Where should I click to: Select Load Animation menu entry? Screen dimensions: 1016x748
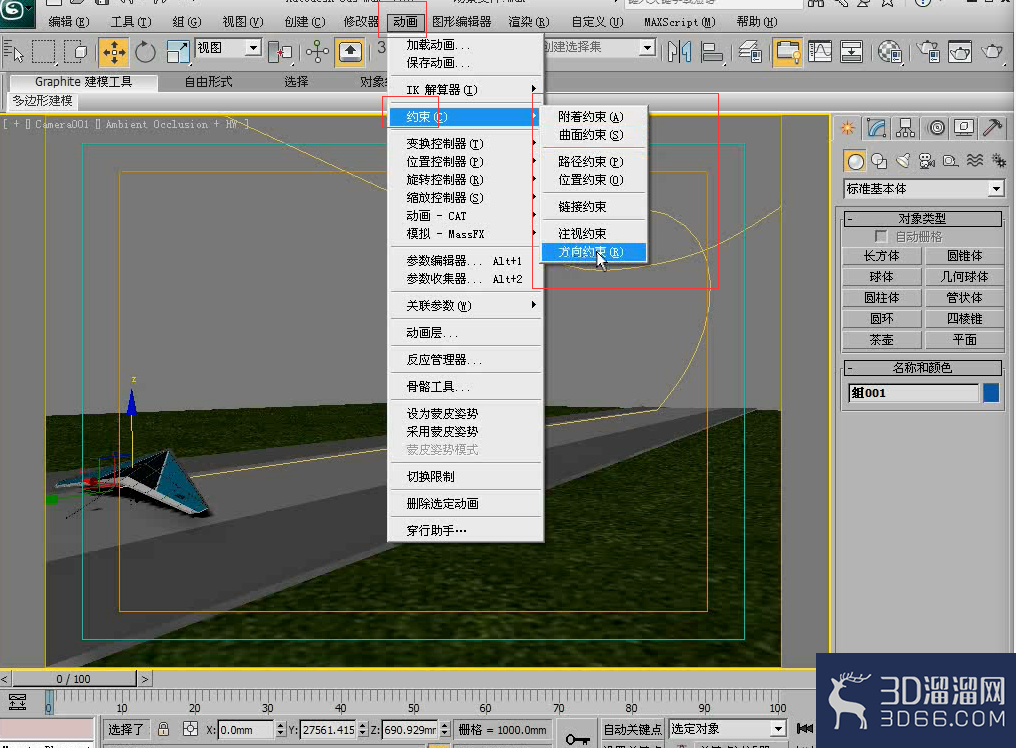tap(465, 45)
